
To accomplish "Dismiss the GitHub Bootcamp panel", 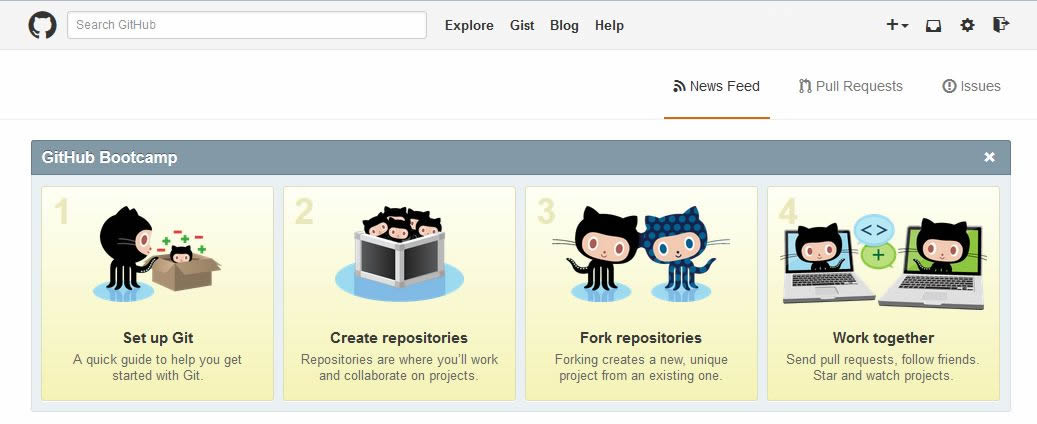I will tap(989, 157).
